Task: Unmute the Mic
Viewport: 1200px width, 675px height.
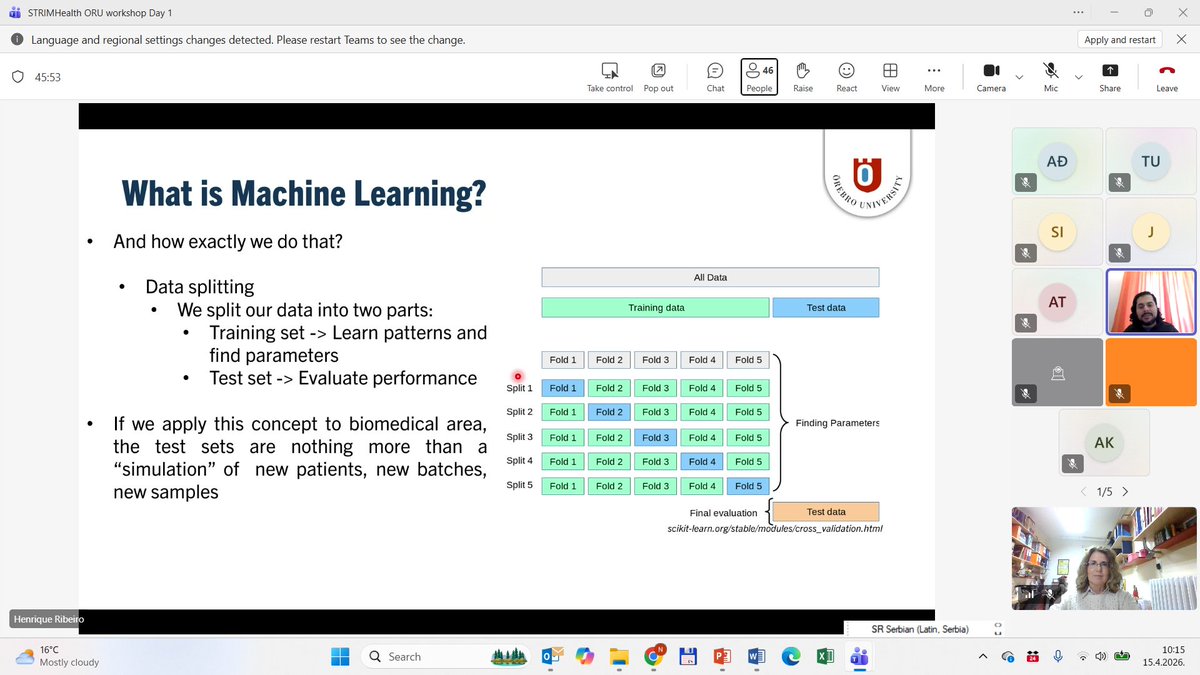Action: pos(1050,78)
